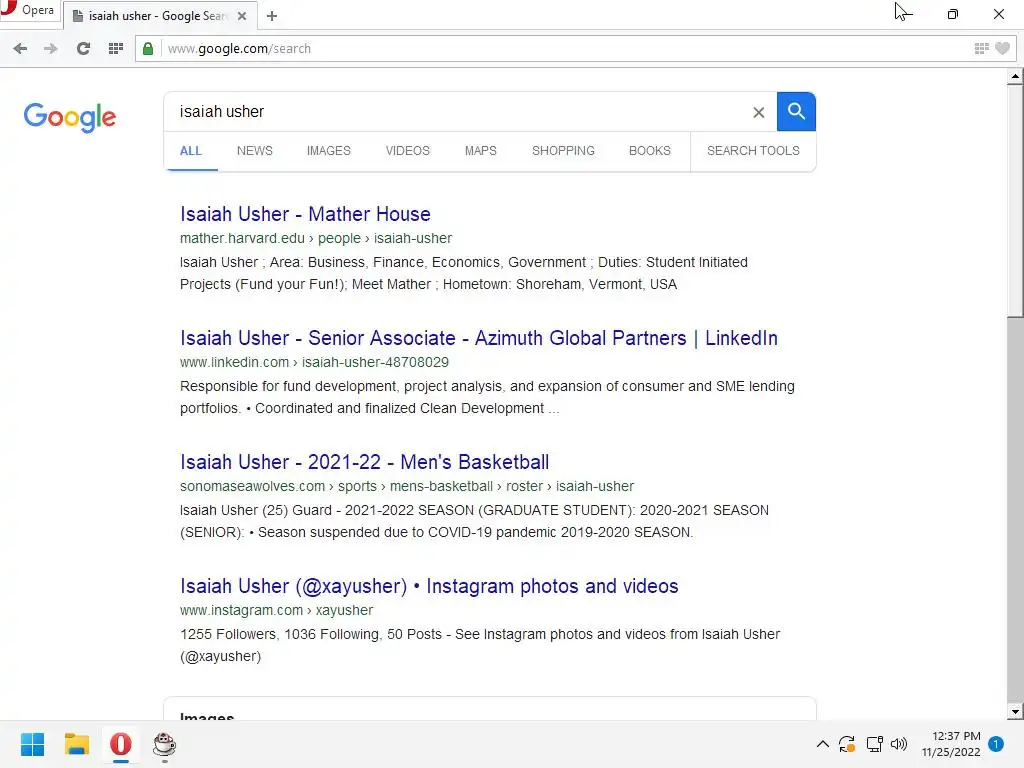
Task: Open the Speed Dial grid icon
Action: (116, 48)
